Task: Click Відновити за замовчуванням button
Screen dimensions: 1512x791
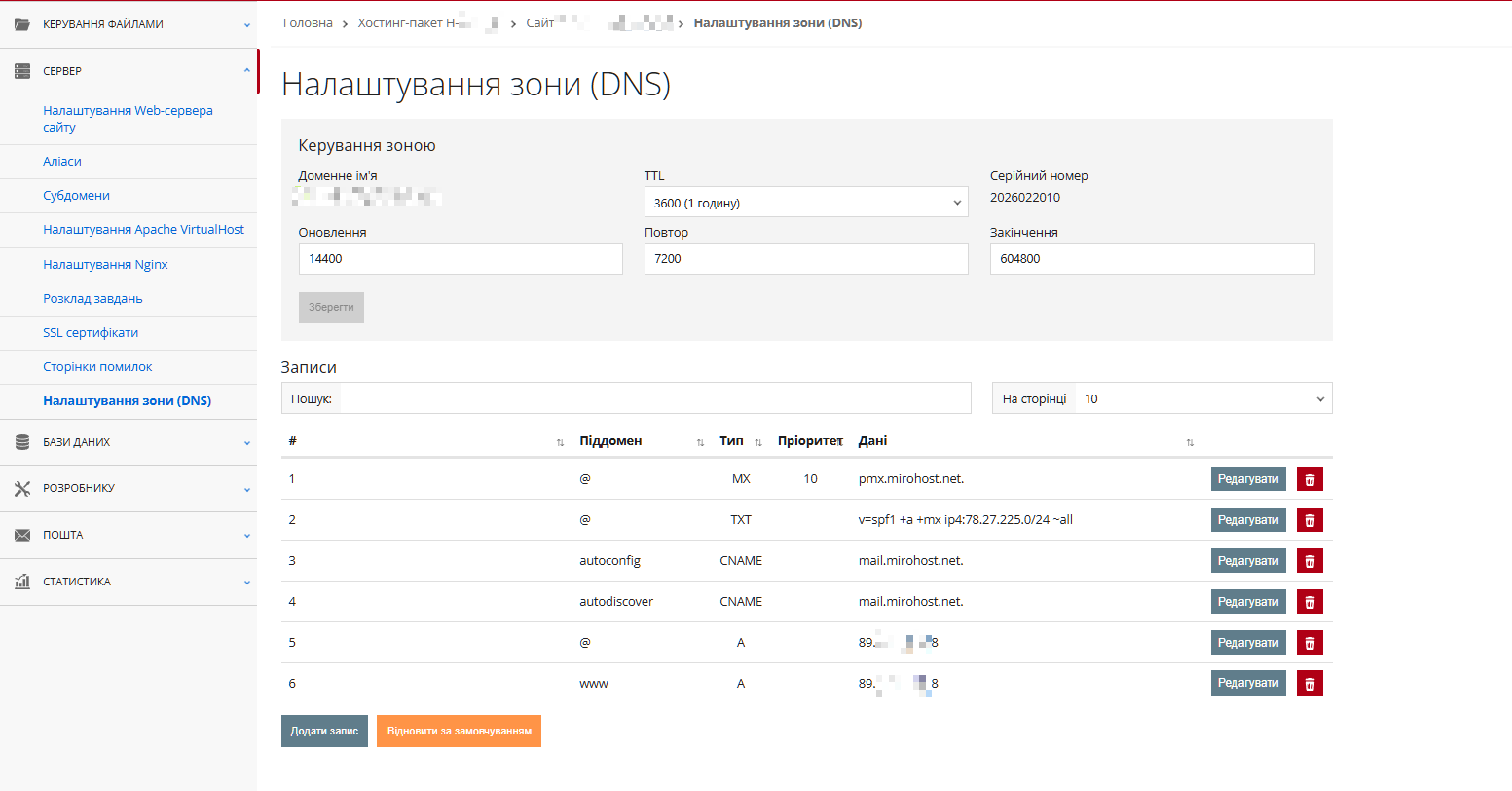Action: [459, 729]
